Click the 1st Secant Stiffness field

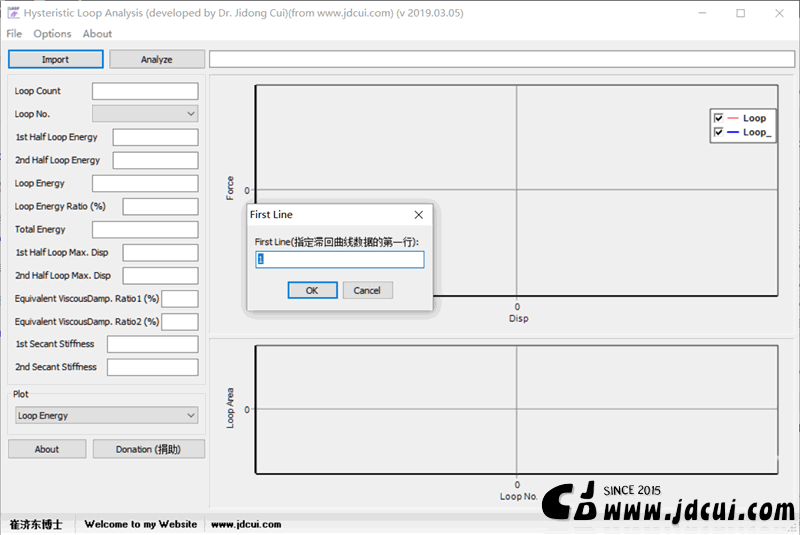coord(153,344)
